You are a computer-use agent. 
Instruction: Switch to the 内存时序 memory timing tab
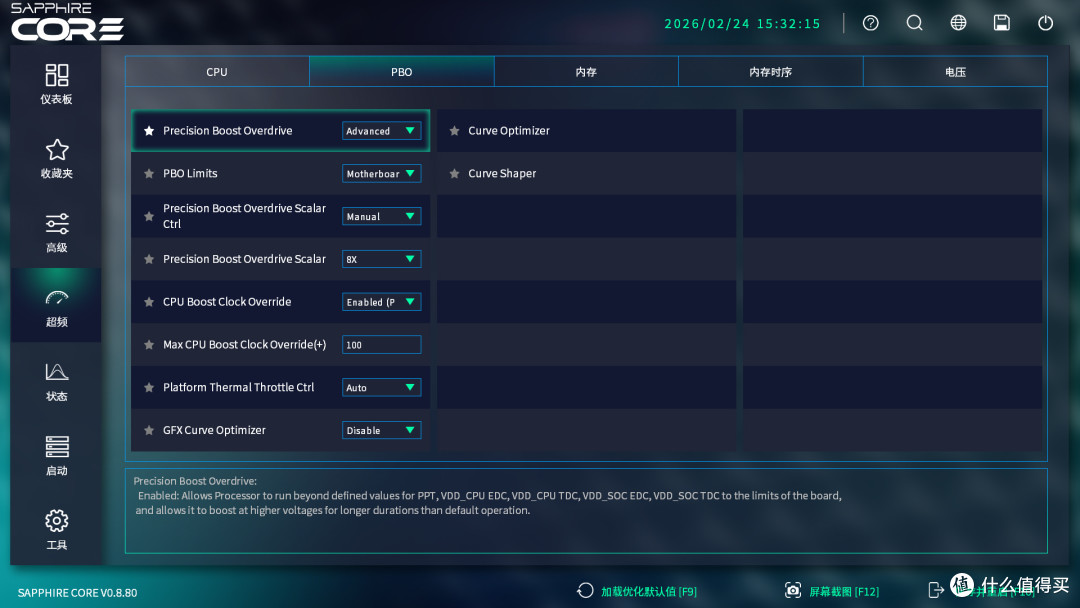[x=771, y=72]
